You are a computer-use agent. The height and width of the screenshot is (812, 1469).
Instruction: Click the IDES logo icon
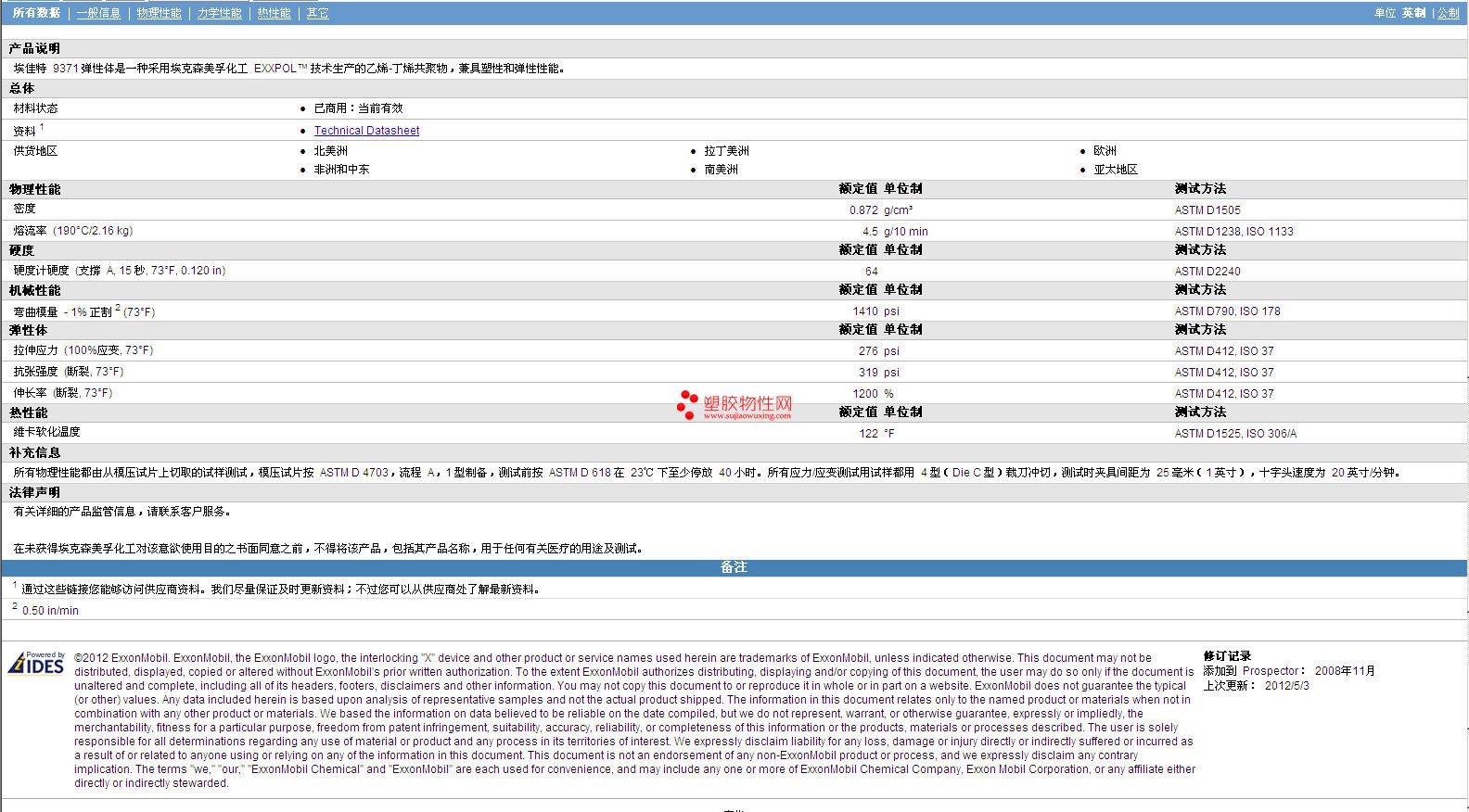[x=36, y=663]
